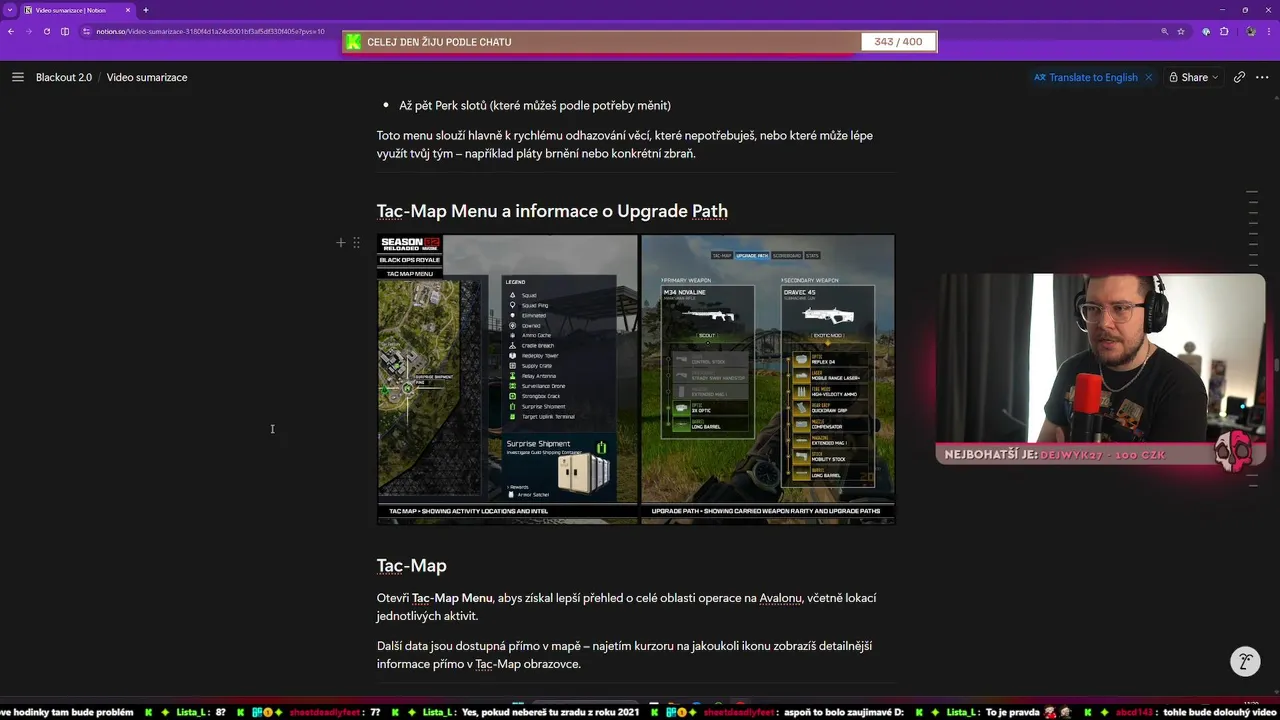Add a block with the plus handle
The width and height of the screenshot is (1280, 720).
[341, 242]
